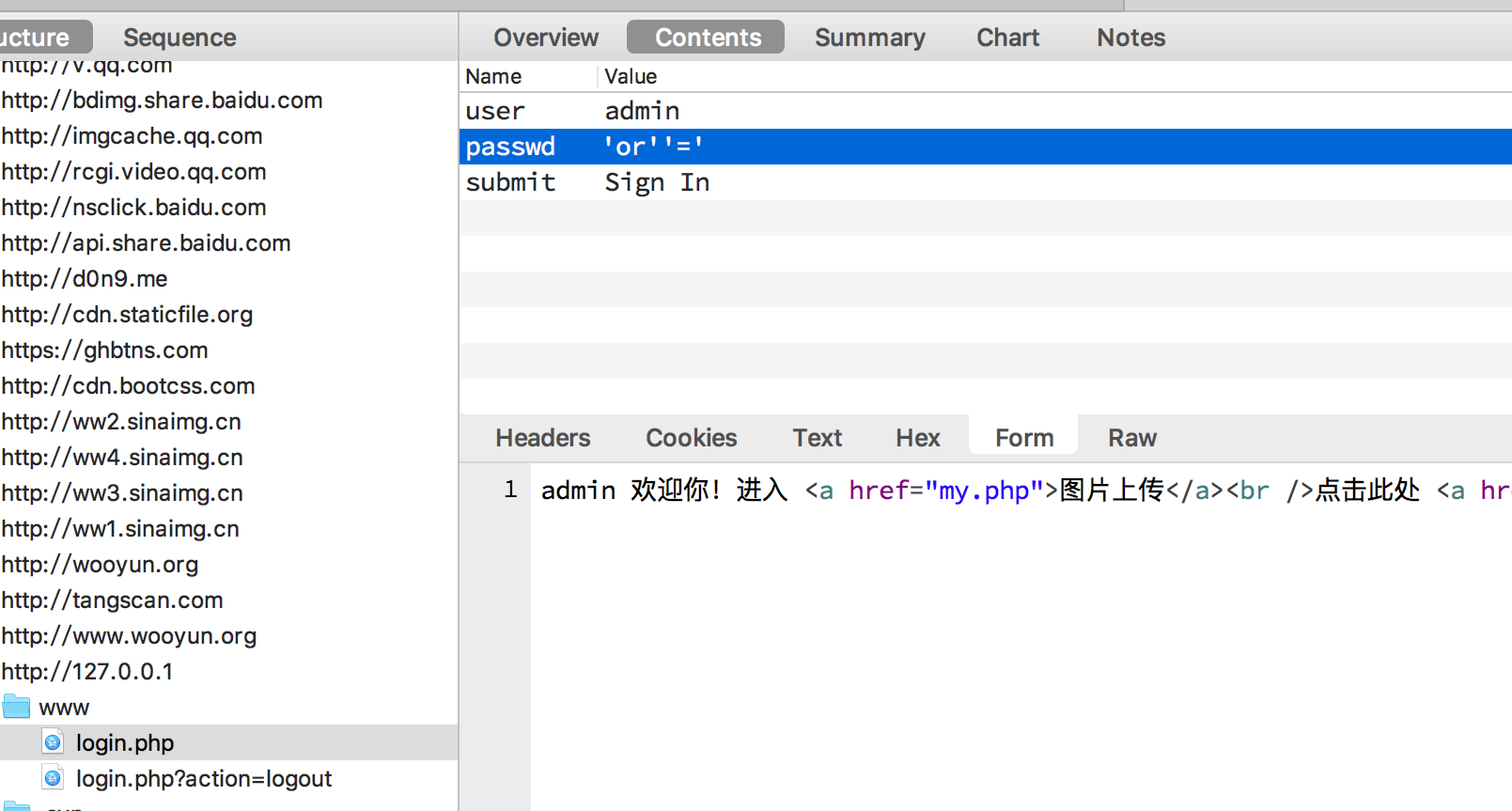Switch to the Hex view tab
This screenshot has width=1512, height=811.
(917, 438)
